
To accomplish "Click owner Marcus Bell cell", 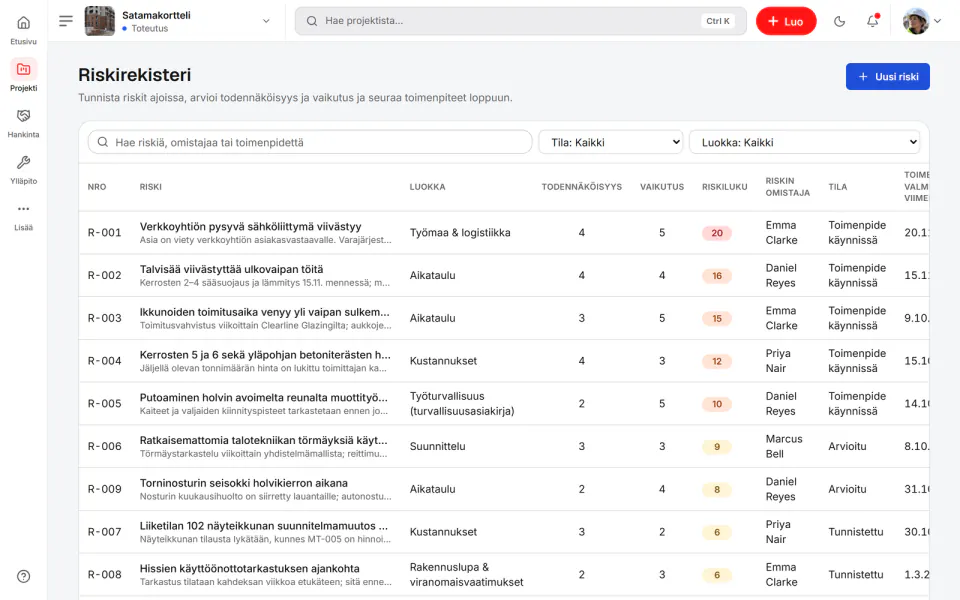I will pyautogui.click(x=784, y=446).
